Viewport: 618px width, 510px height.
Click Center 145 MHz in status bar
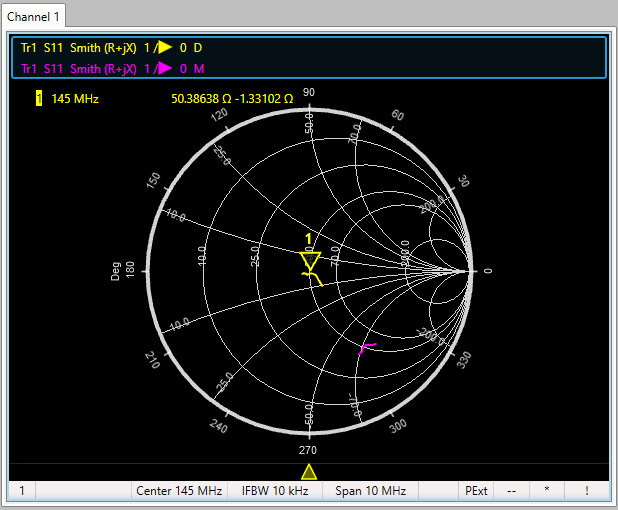[x=179, y=491]
